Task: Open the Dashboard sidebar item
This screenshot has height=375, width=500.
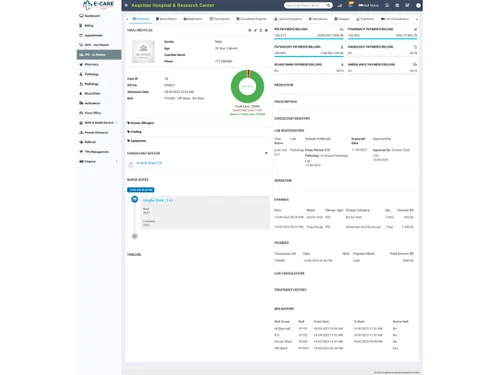Action: 99,16
